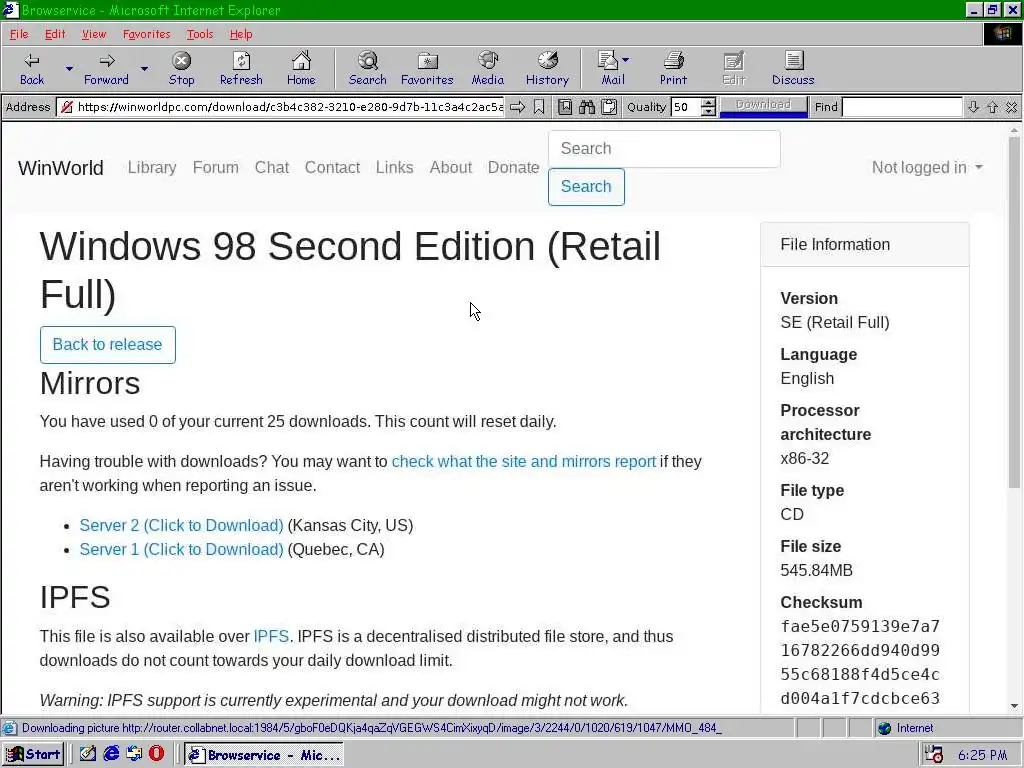
Task: Open the Tools menu
Action: tap(200, 34)
